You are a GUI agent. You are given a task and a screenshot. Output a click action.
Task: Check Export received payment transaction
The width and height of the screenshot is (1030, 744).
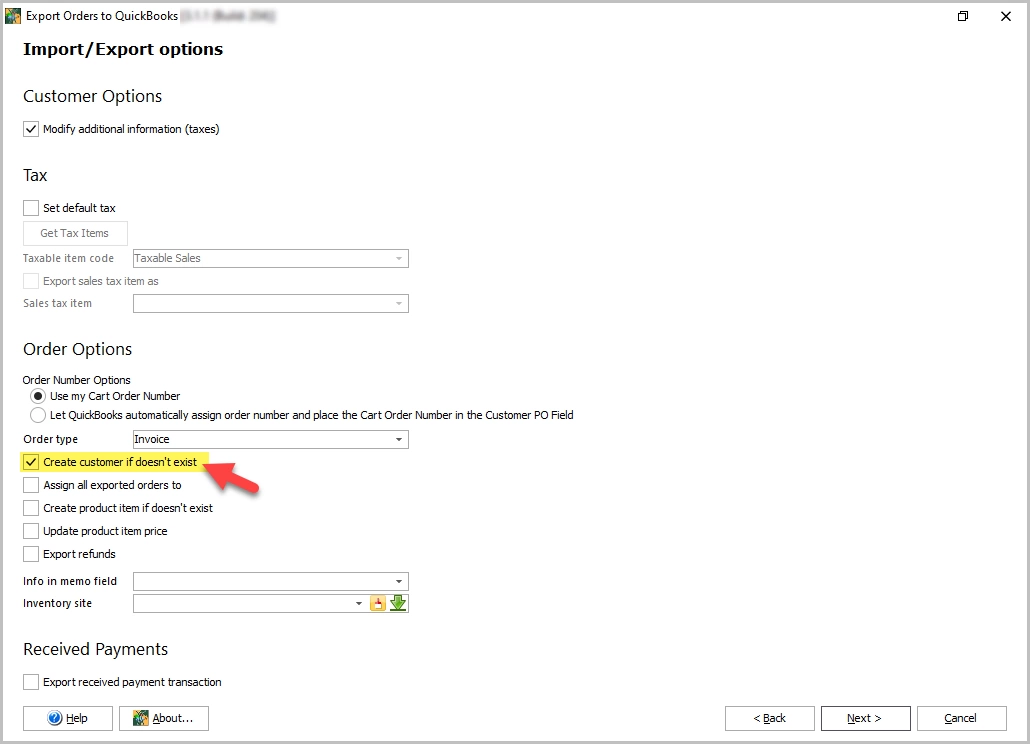click(x=31, y=682)
